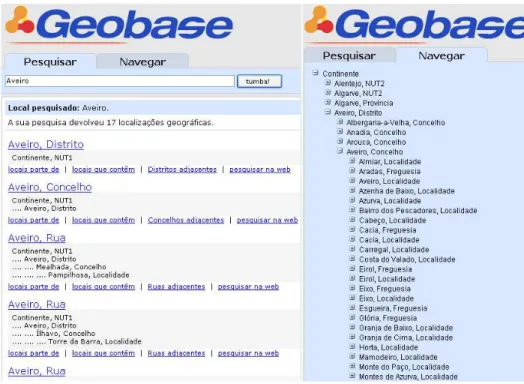The height and width of the screenshot is (384, 524).
Task: Expand the Cacia, Freguesia node
Action: point(352,229)
